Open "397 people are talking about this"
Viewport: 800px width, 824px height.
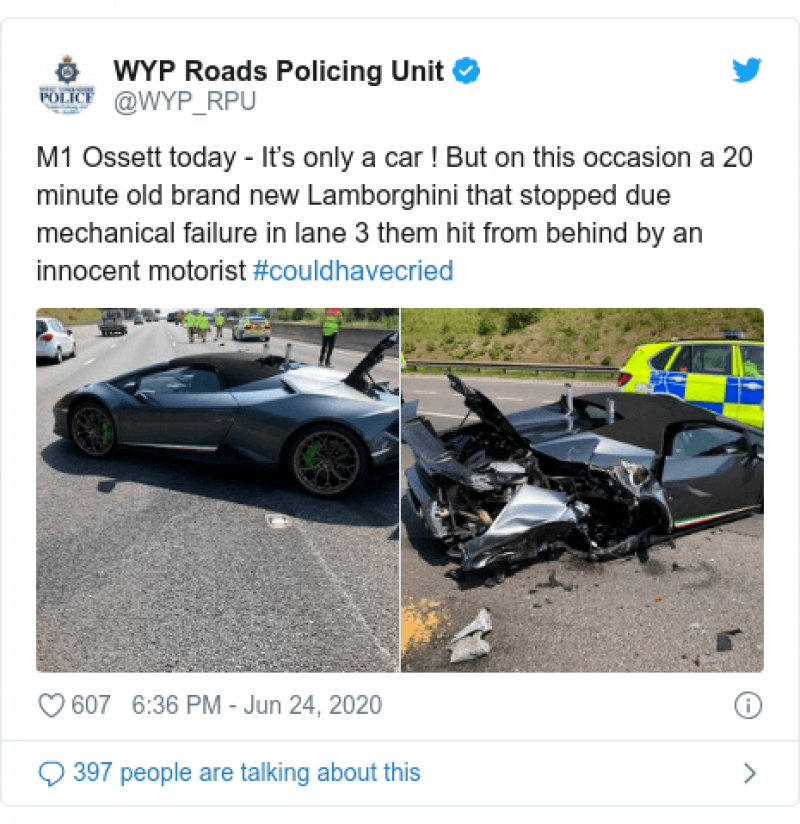(247, 773)
